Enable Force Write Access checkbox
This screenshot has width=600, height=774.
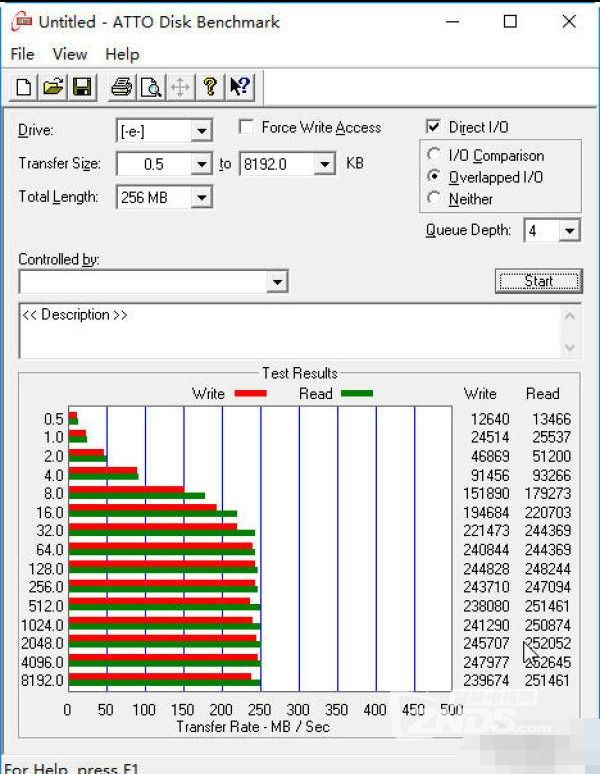point(246,127)
